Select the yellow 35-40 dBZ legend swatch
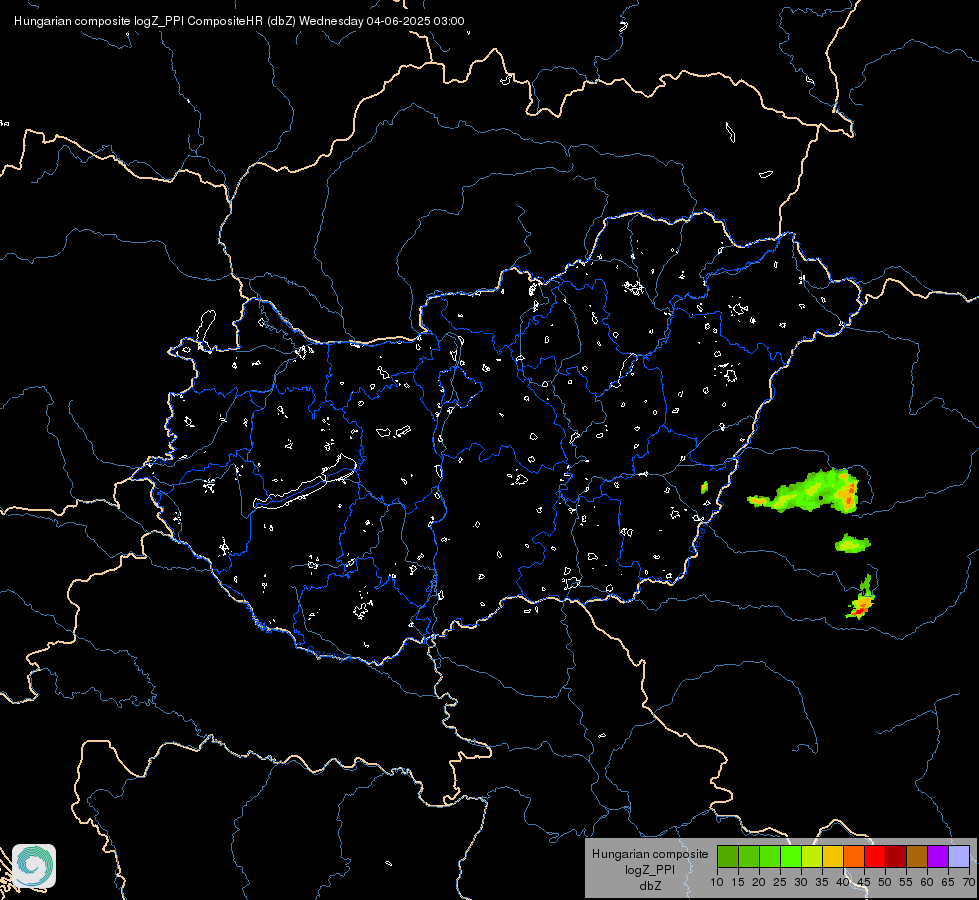Screen dimensions: 979x900 click(833, 856)
